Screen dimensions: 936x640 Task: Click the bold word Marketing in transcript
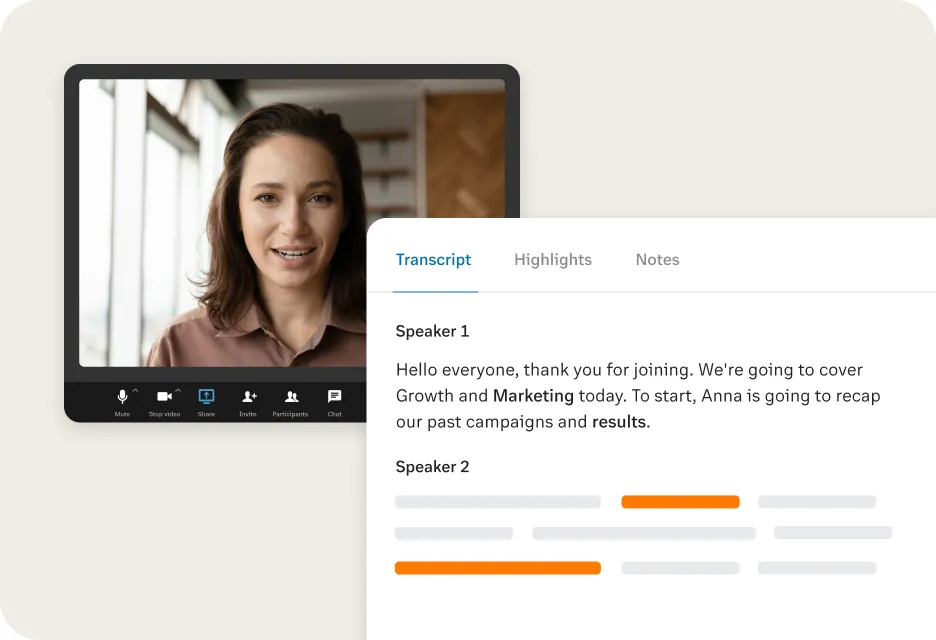pyautogui.click(x=533, y=396)
